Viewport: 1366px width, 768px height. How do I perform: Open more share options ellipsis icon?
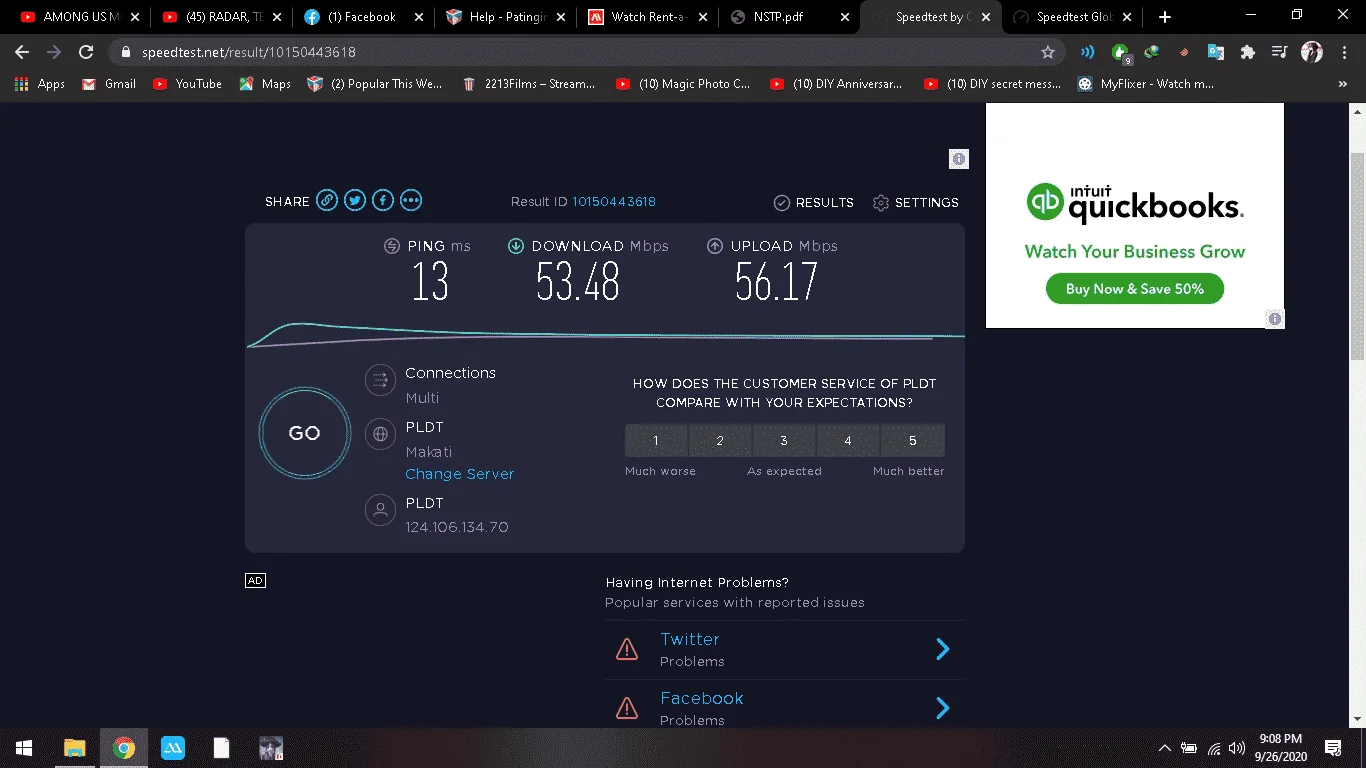(411, 201)
